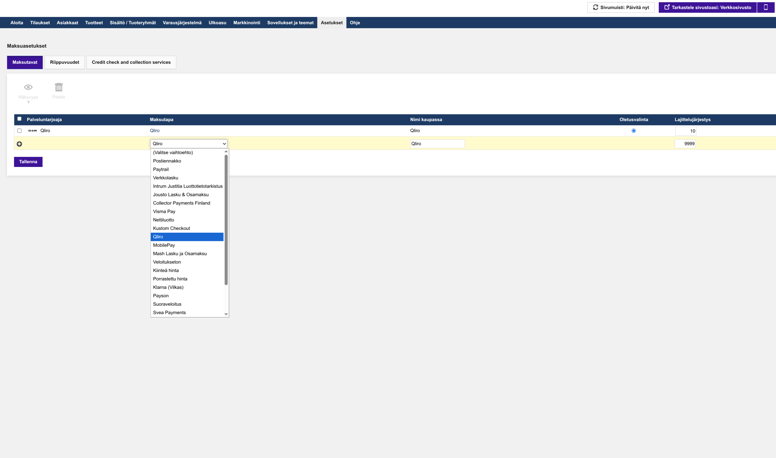The image size is (776, 458).
Task: Click the Lajittelujärjestys column header
Action: click(x=692, y=119)
